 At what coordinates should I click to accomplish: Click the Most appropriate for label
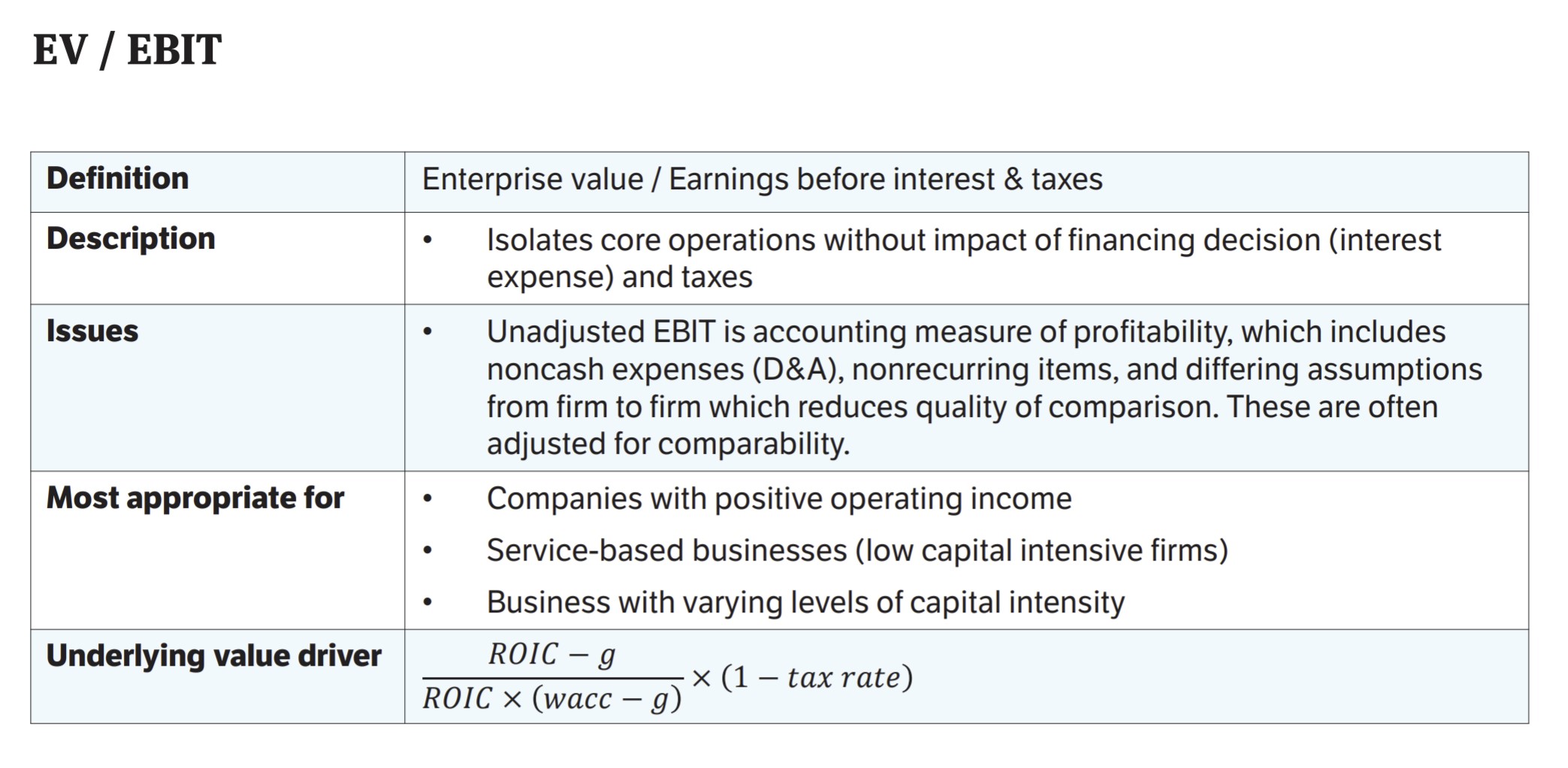(x=195, y=498)
